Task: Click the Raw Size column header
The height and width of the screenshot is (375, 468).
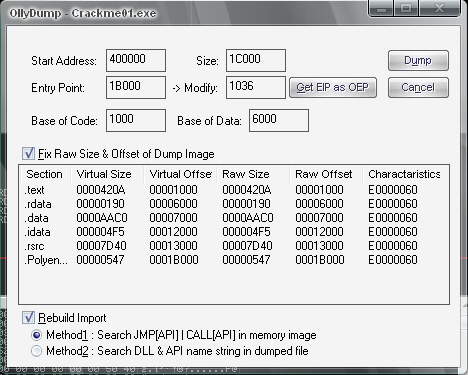Action: pos(253,174)
